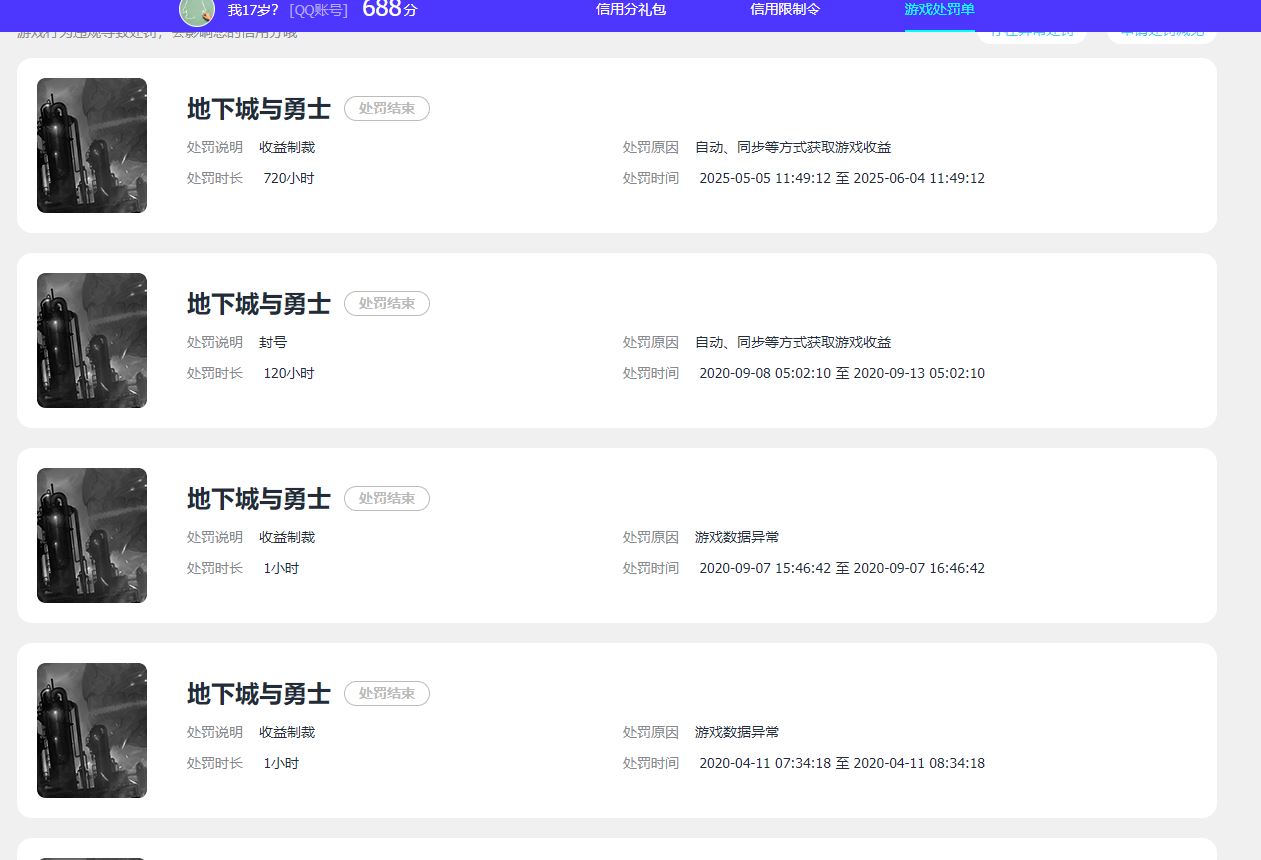Image resolution: width=1261 pixels, height=860 pixels.
Task: Switch to the 信用限制令 tab
Action: coord(783,11)
